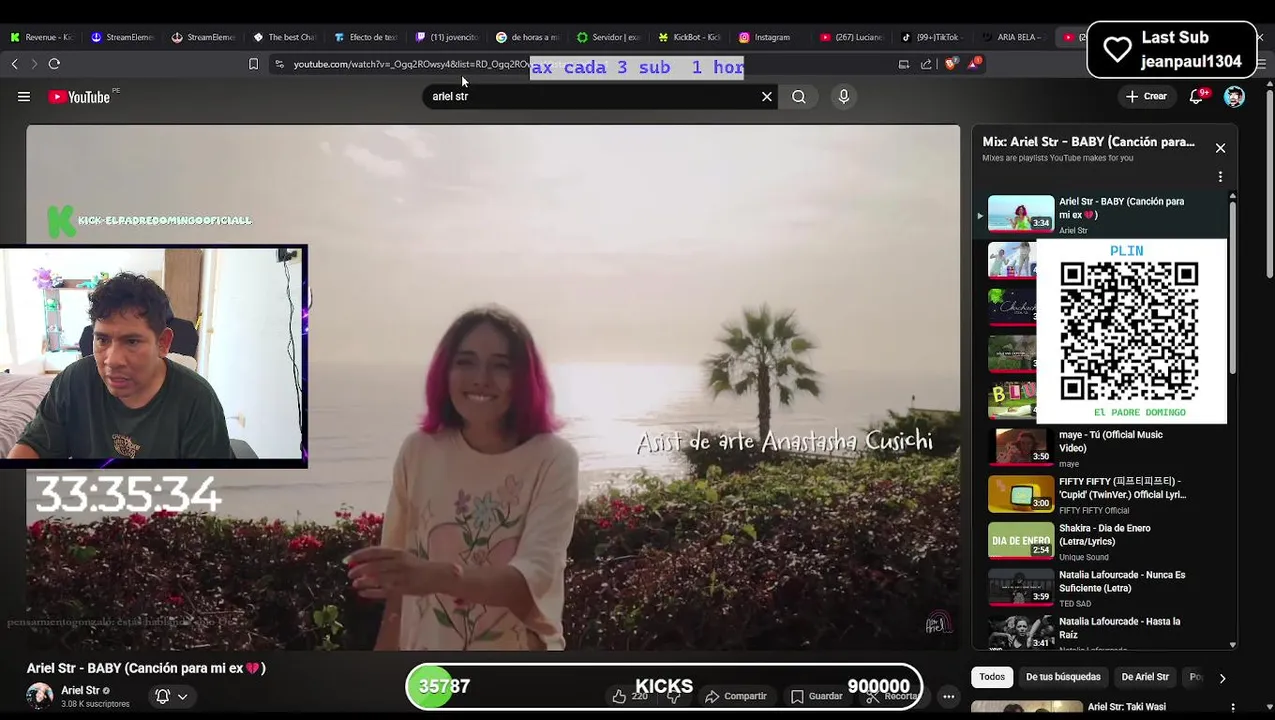Switch to (99+) TikTok tab
Viewport: 1275px width, 720px height.
(933, 37)
